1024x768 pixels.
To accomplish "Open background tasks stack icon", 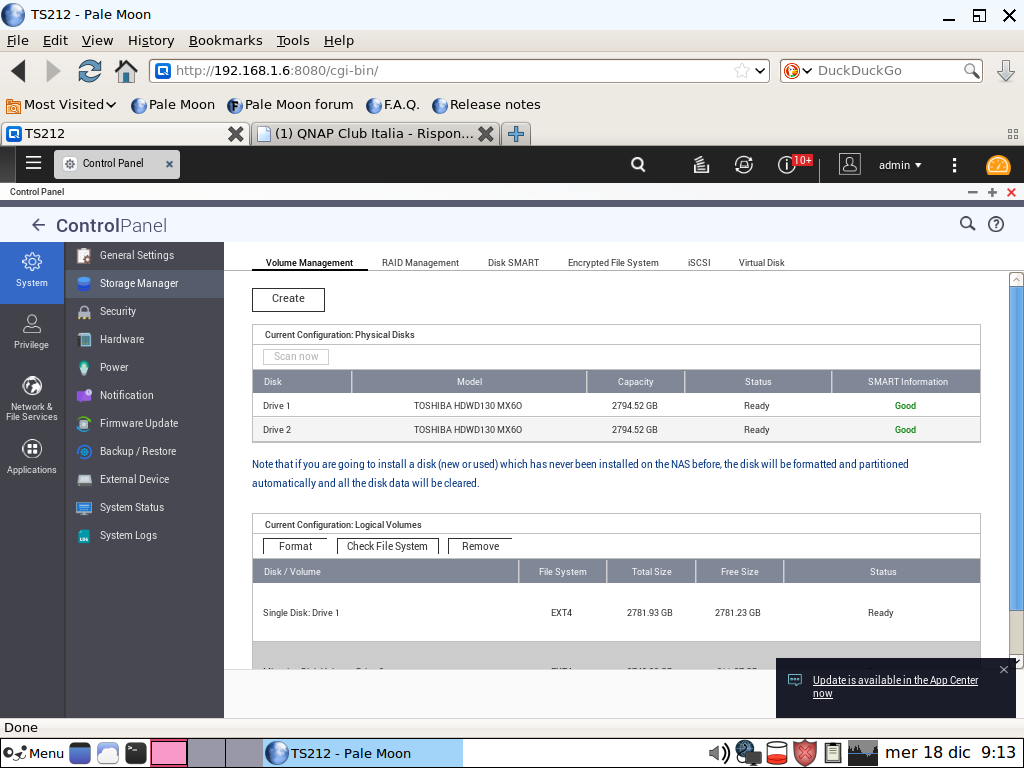I will coord(701,165).
